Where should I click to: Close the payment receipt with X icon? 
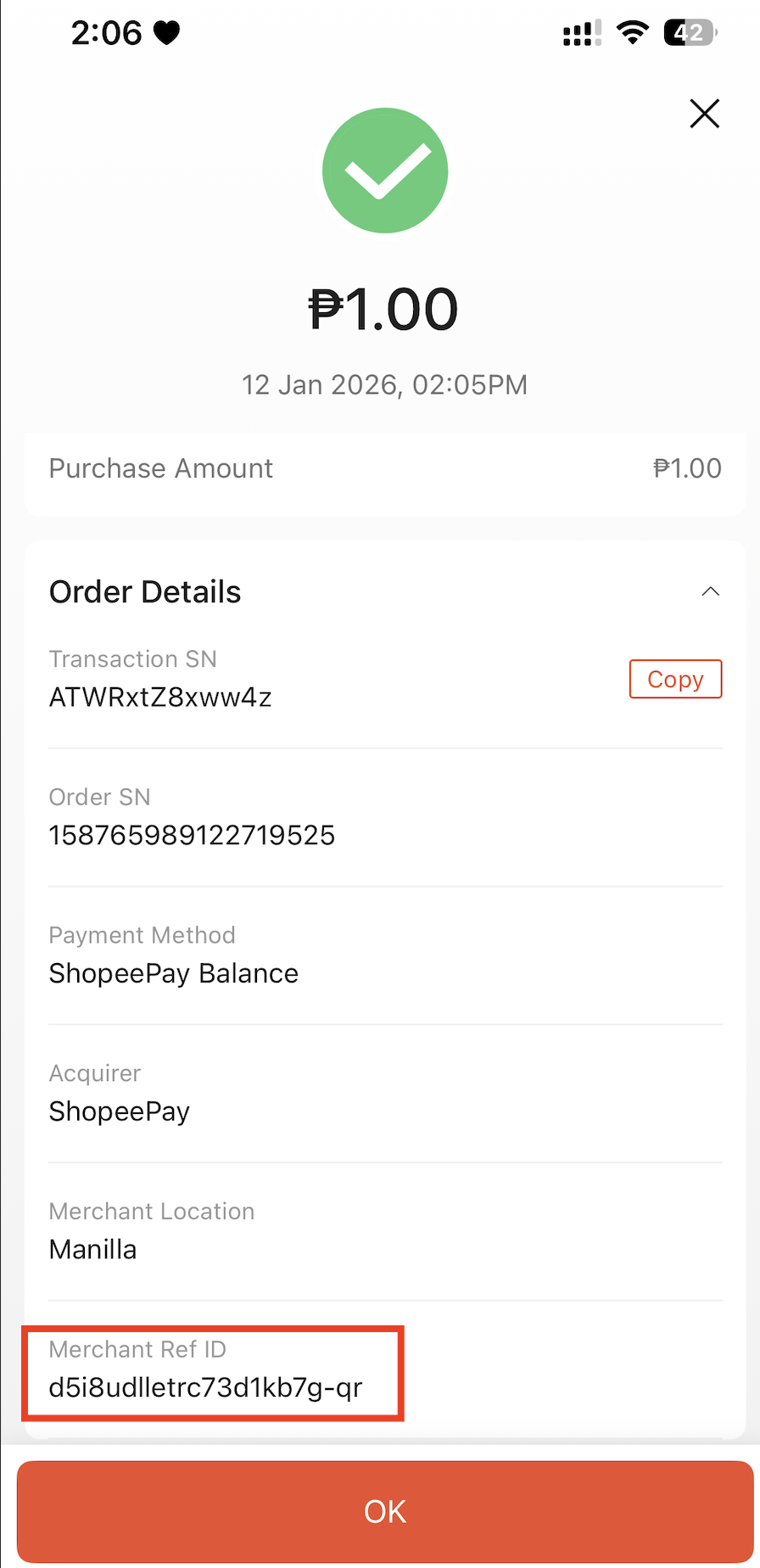[x=704, y=114]
